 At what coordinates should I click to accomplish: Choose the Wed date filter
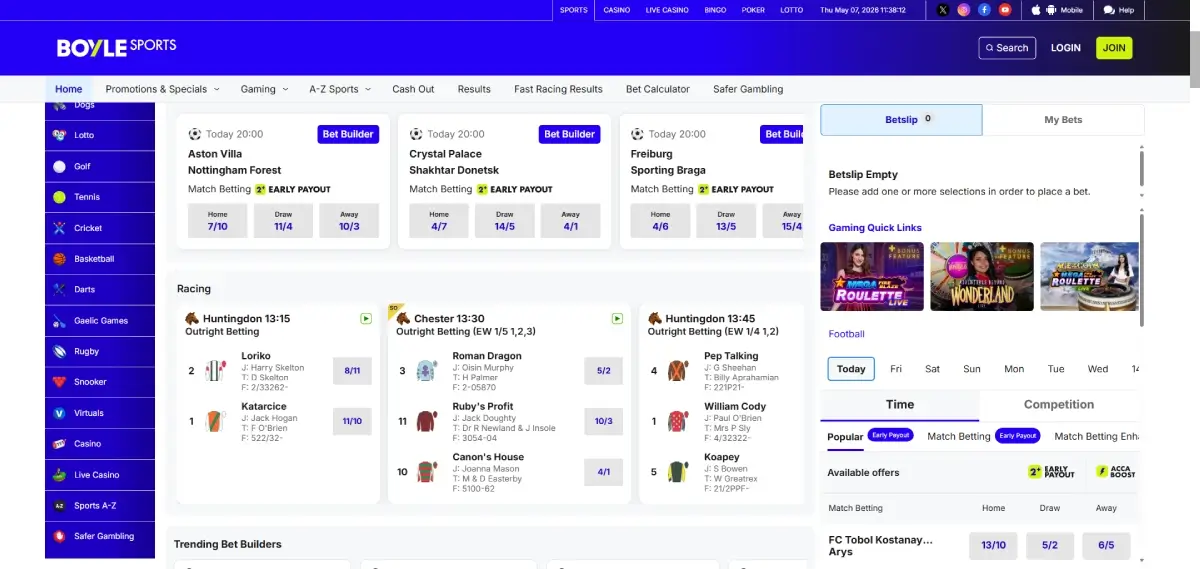(x=1098, y=369)
